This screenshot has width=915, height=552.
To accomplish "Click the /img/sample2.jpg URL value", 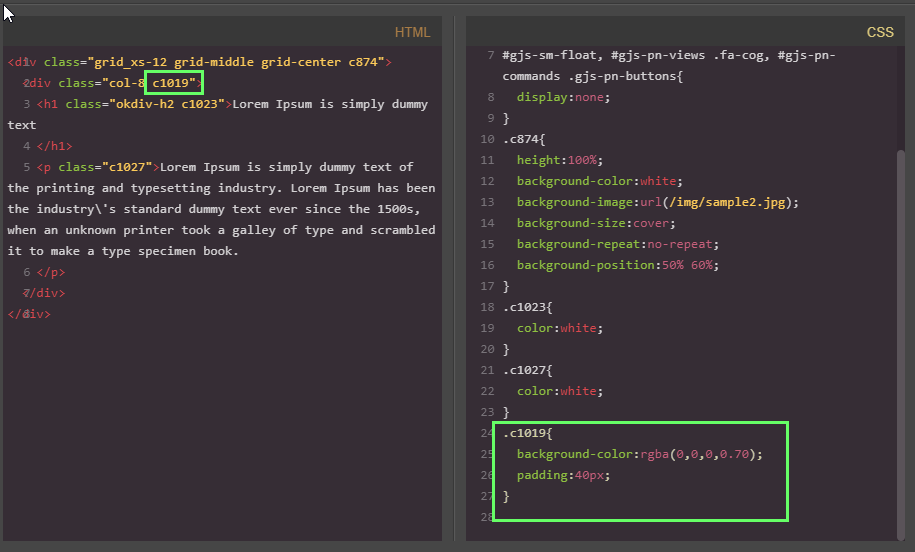I will [727, 202].
